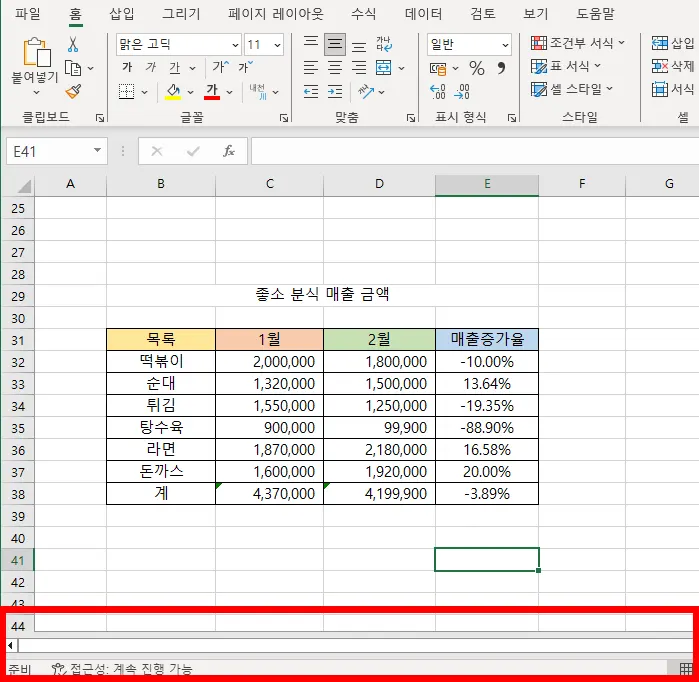Open 조건부 서식 menu
The image size is (699, 682).
click(578, 43)
